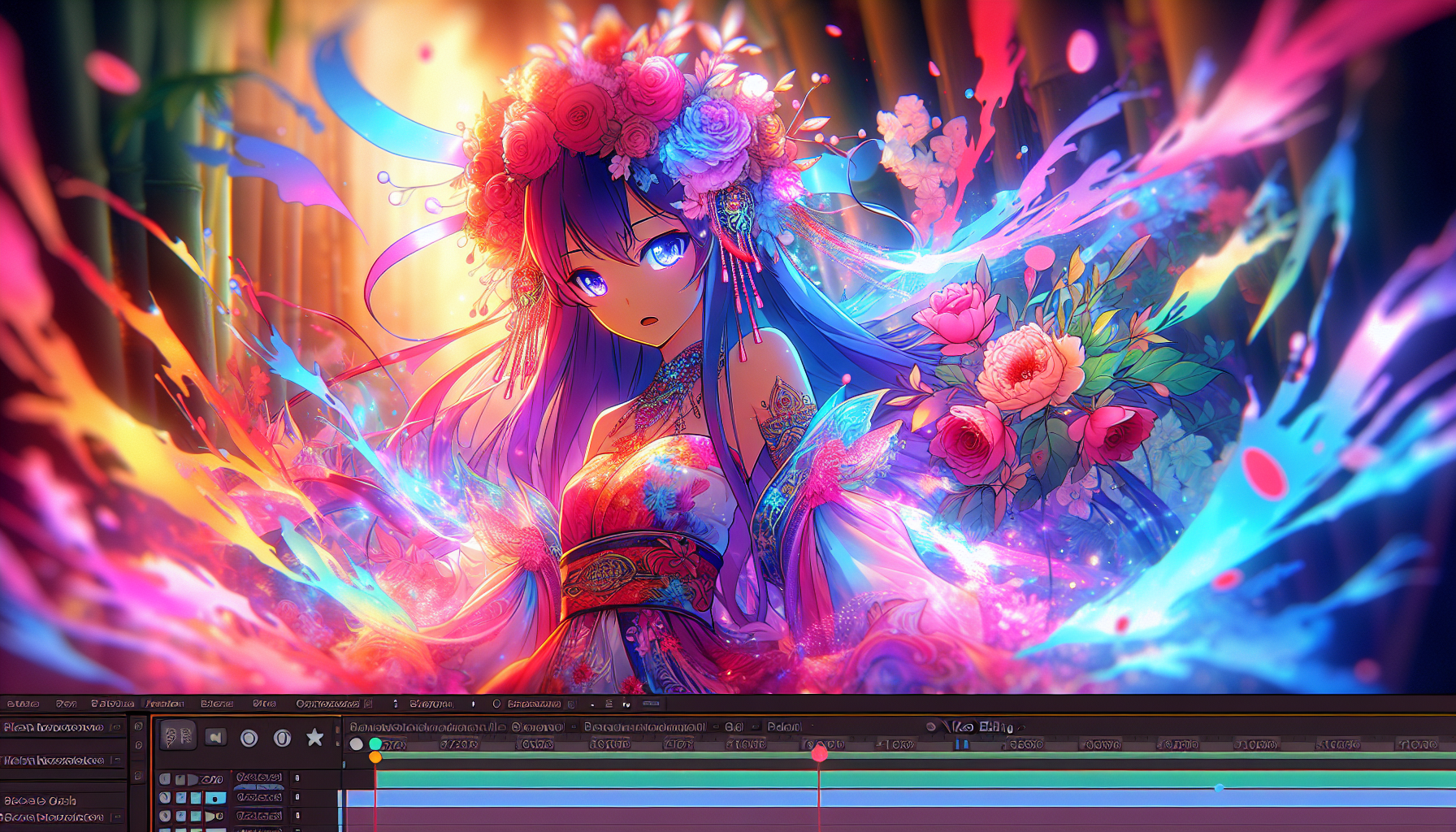Viewport: 1456px width, 832px height.
Task: Click the small icon atop the narrow side strip
Action: click(x=138, y=726)
